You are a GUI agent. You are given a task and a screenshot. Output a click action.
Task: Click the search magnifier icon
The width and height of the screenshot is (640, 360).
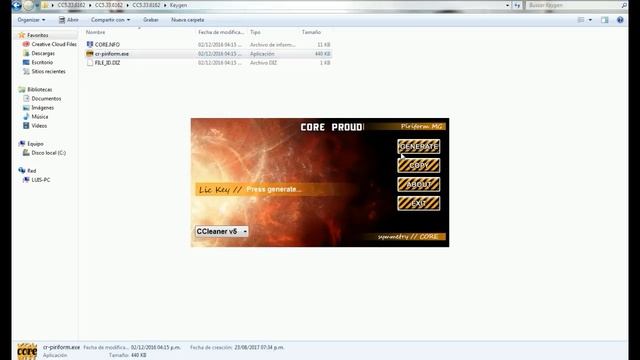pos(624,5)
